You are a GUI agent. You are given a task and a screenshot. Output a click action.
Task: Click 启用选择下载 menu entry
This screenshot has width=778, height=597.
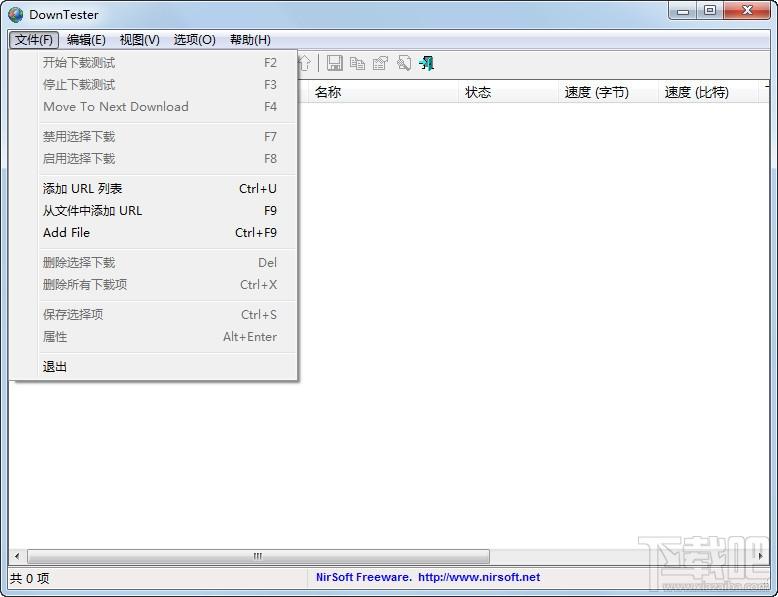[159, 158]
